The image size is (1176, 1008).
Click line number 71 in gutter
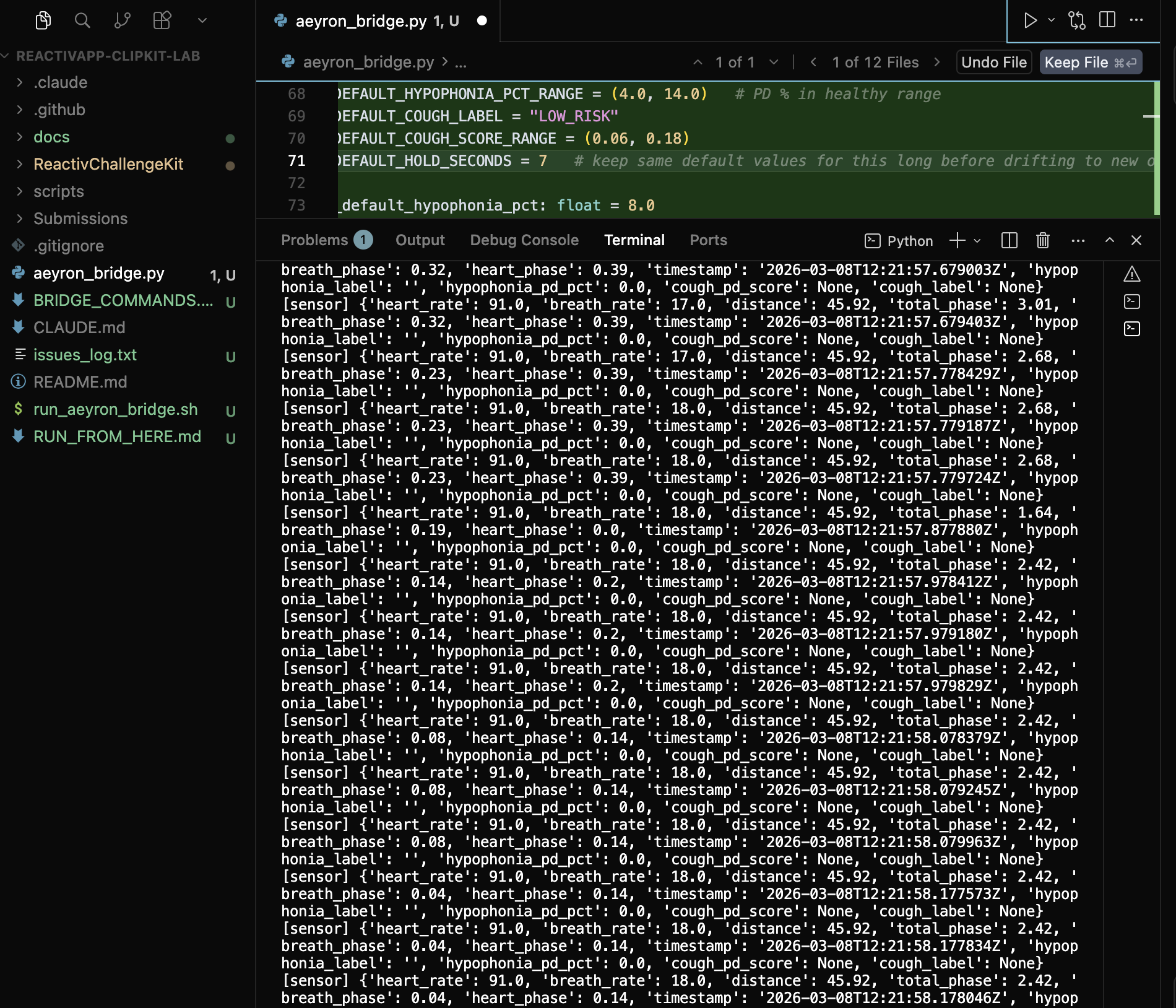coord(297,161)
